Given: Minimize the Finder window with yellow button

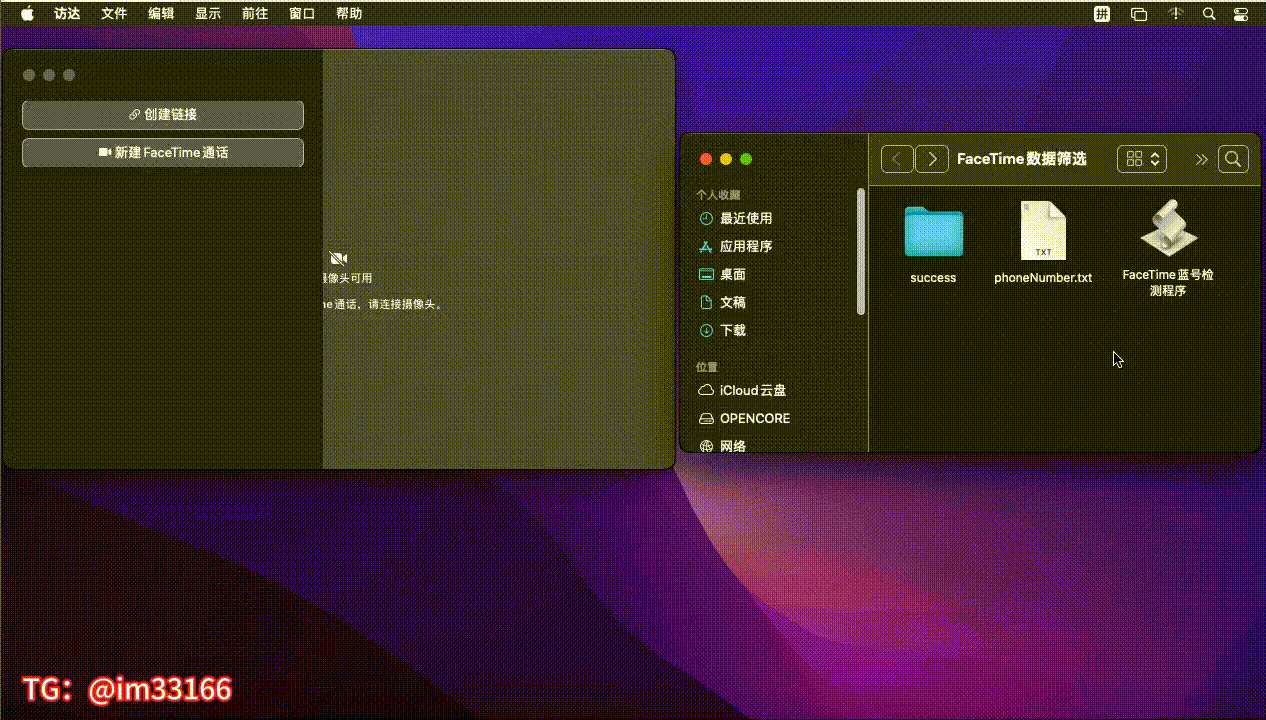Looking at the screenshot, I should point(726,159).
